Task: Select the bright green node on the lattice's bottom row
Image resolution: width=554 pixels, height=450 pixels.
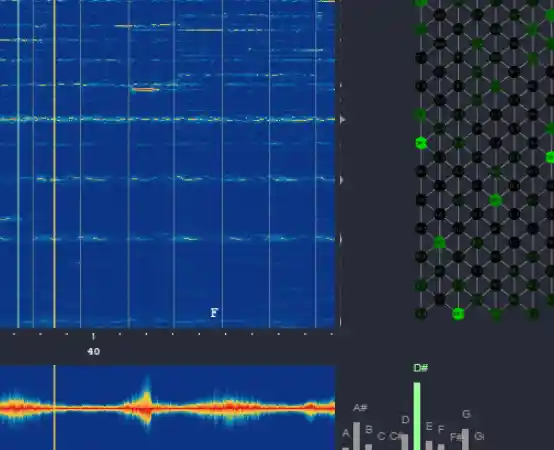Action: [x=458, y=313]
